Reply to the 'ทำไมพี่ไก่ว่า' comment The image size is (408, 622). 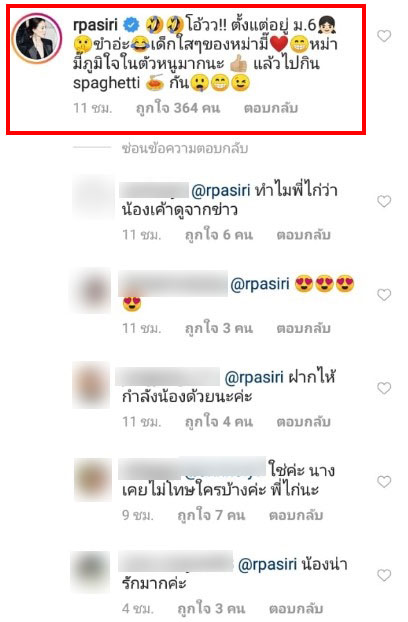(x=303, y=235)
